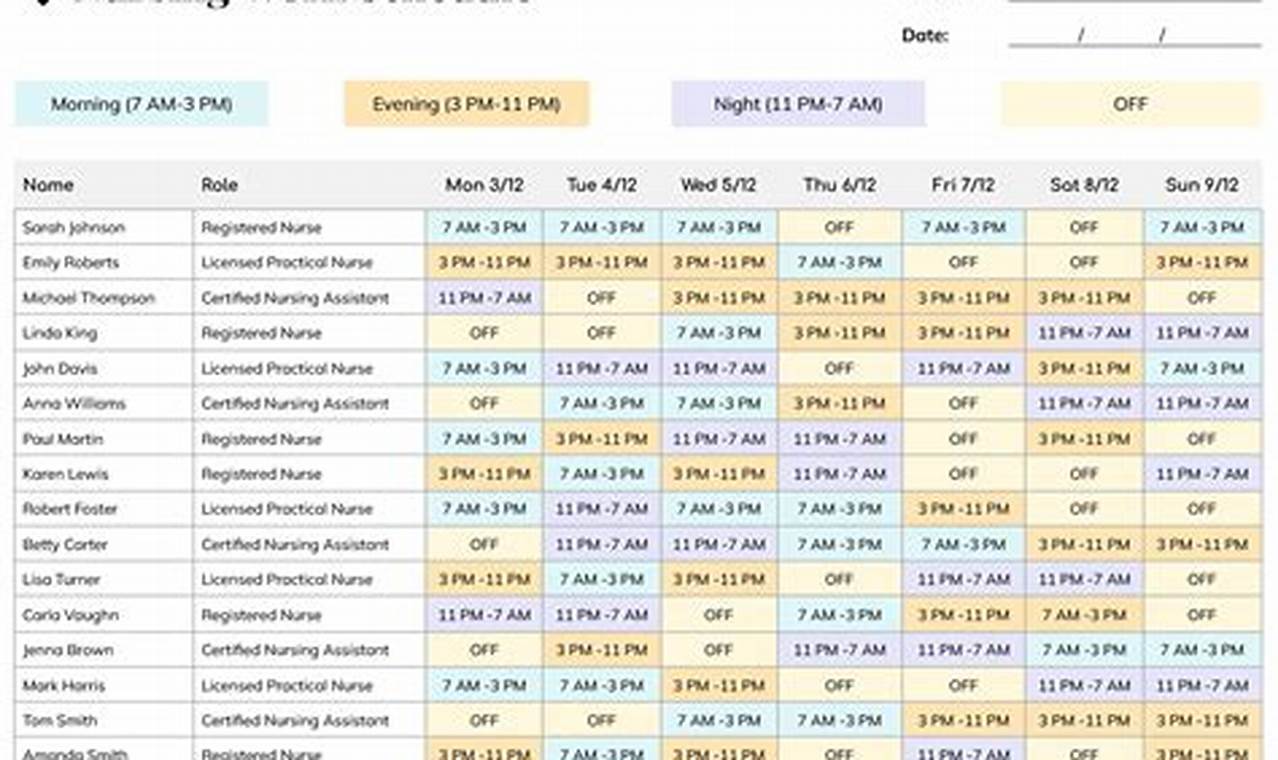Select Tom Smith's Friday 3 PM-11 PM shift cell
This screenshot has width=1278, height=760.
(962, 720)
